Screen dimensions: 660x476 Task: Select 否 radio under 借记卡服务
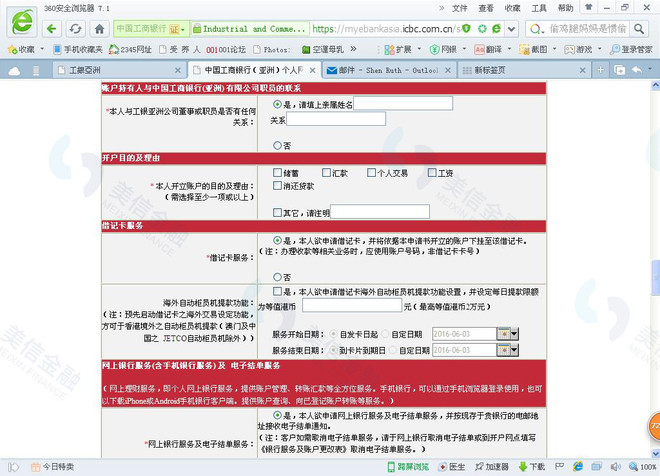coord(277,277)
